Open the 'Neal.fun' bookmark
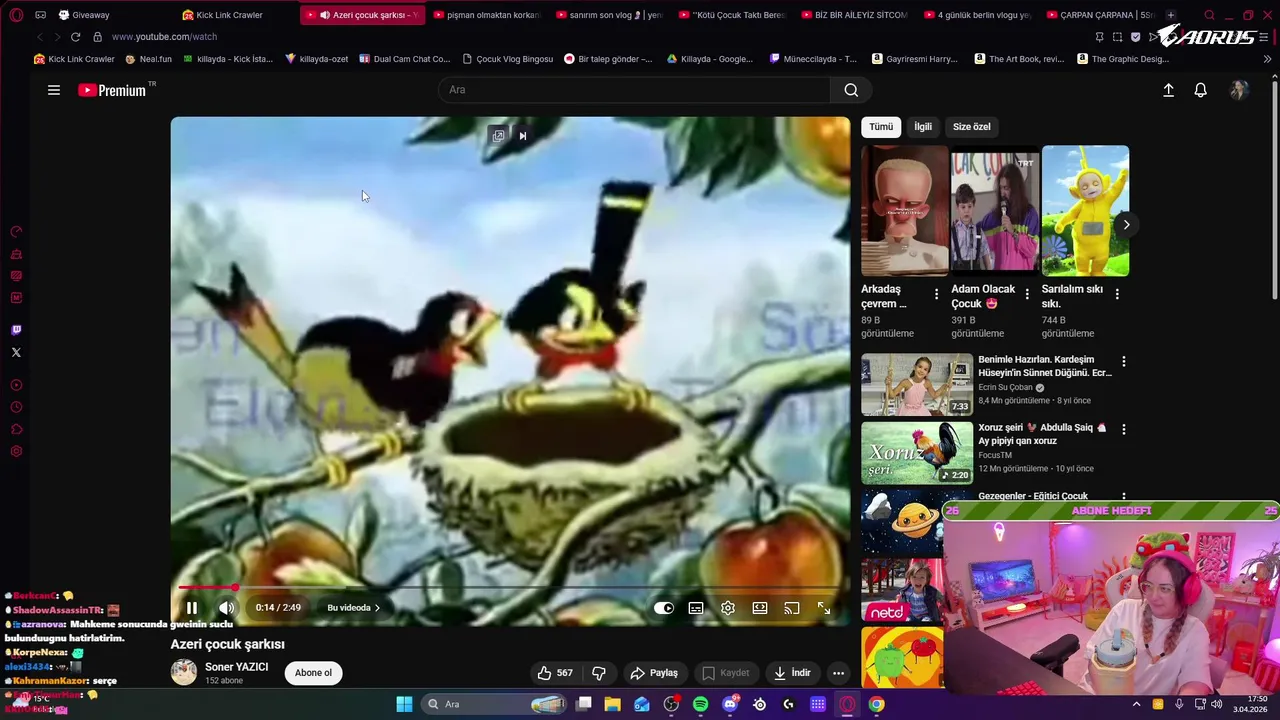 click(148, 59)
